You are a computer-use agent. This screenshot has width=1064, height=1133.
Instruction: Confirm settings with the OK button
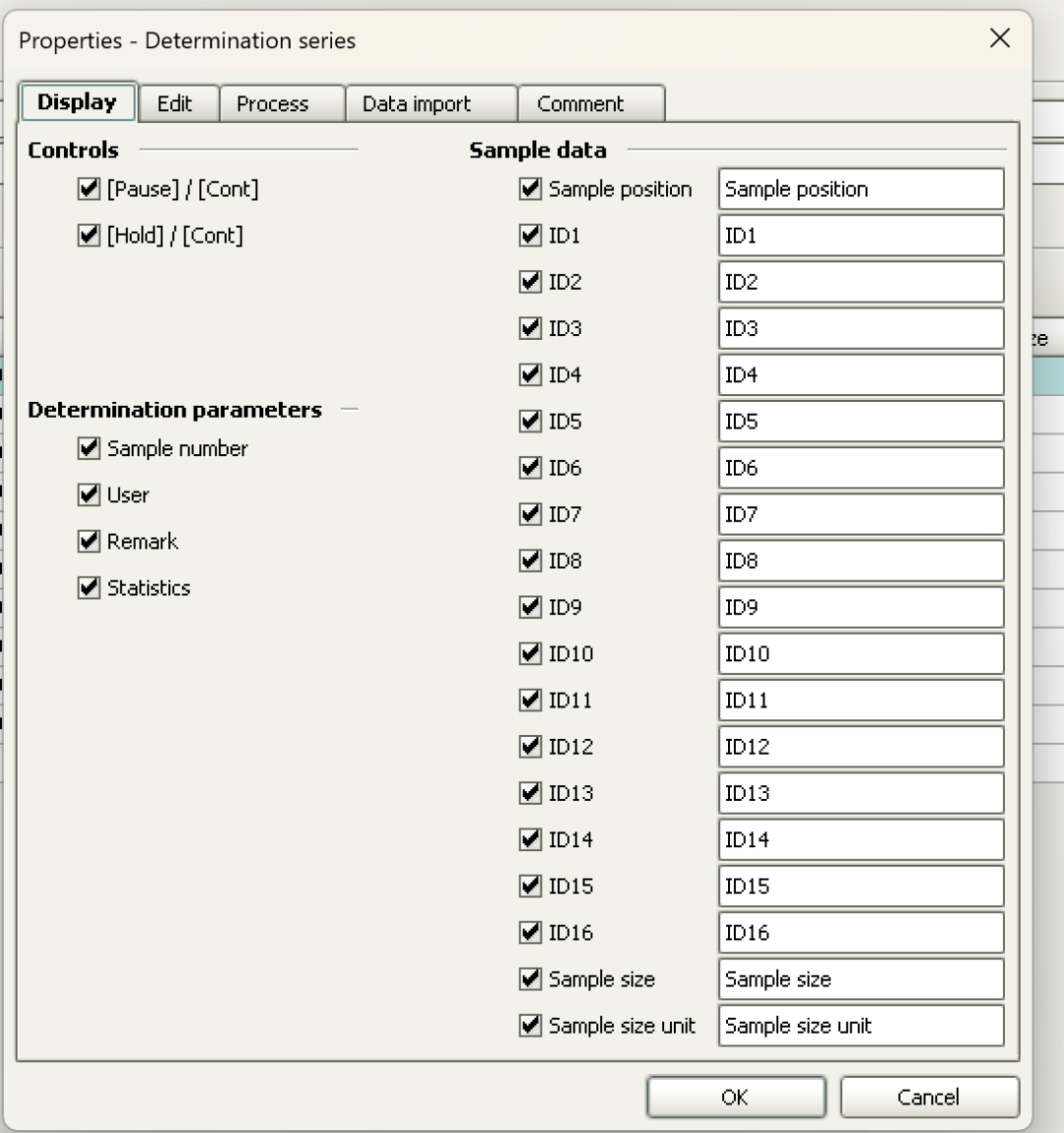736,1098
